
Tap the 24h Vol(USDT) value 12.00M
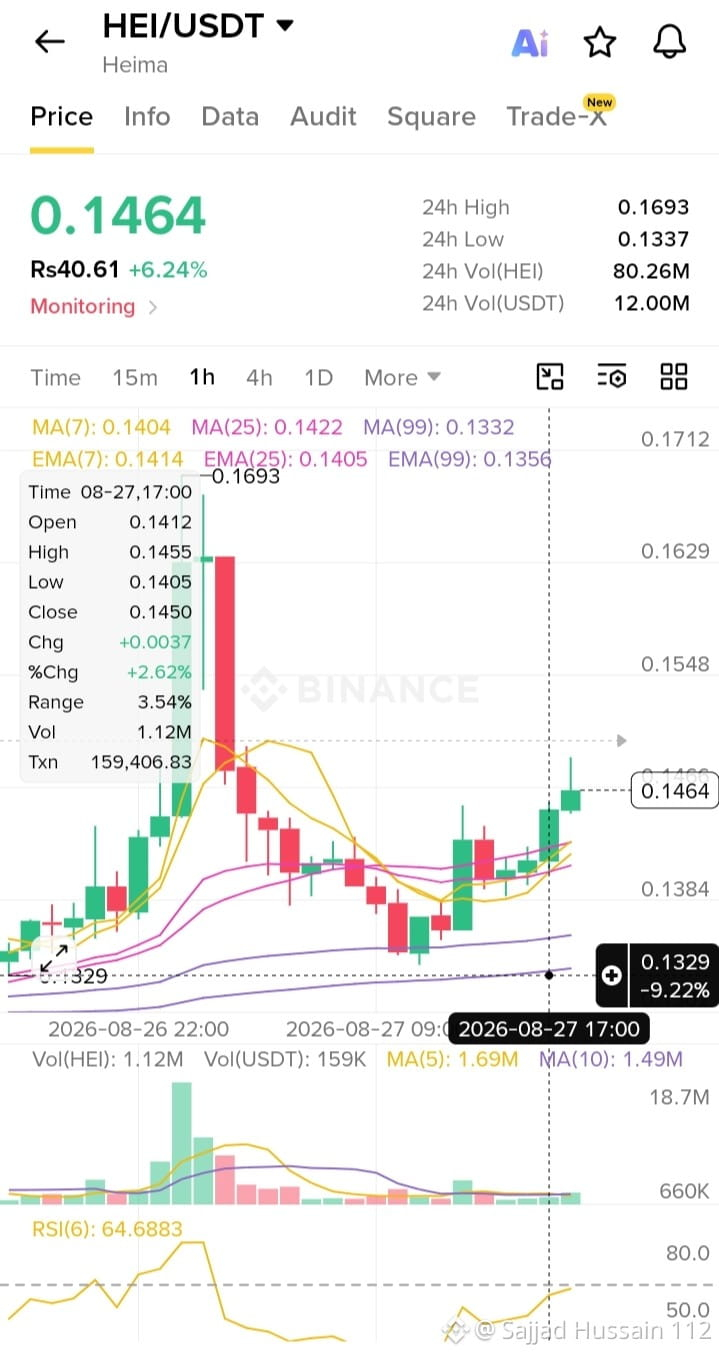(651, 303)
